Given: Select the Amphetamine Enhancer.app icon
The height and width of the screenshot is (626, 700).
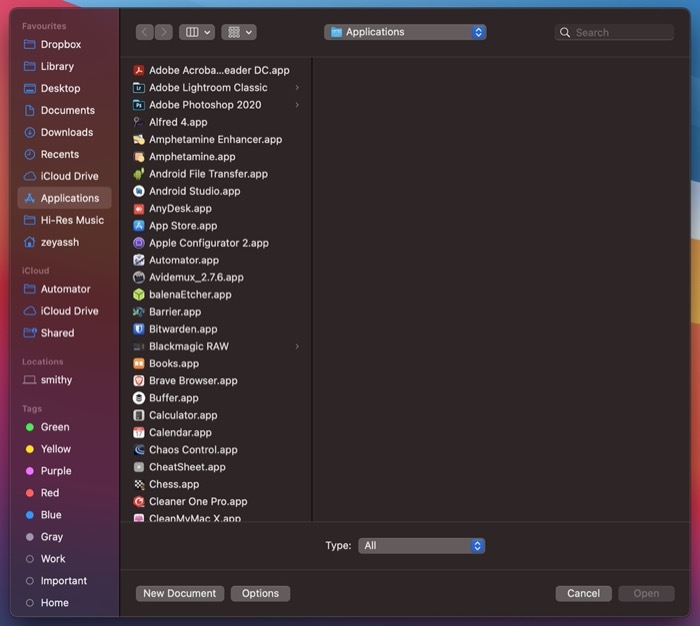Looking at the screenshot, I should click(139, 139).
